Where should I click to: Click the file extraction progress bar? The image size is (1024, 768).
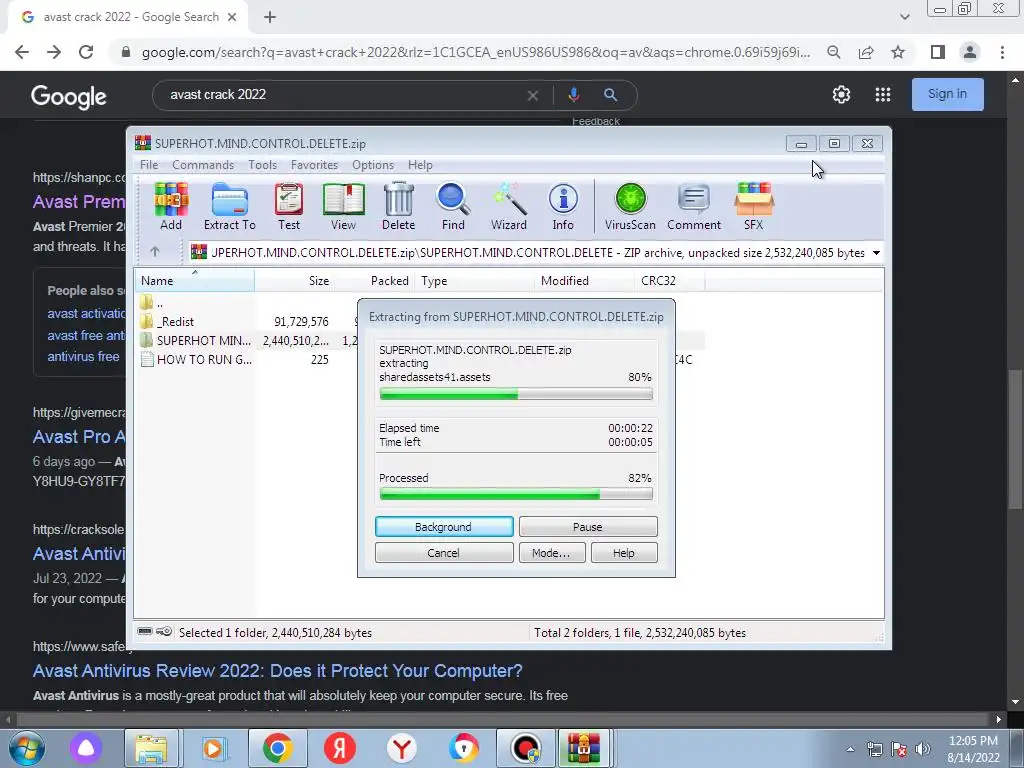click(516, 394)
